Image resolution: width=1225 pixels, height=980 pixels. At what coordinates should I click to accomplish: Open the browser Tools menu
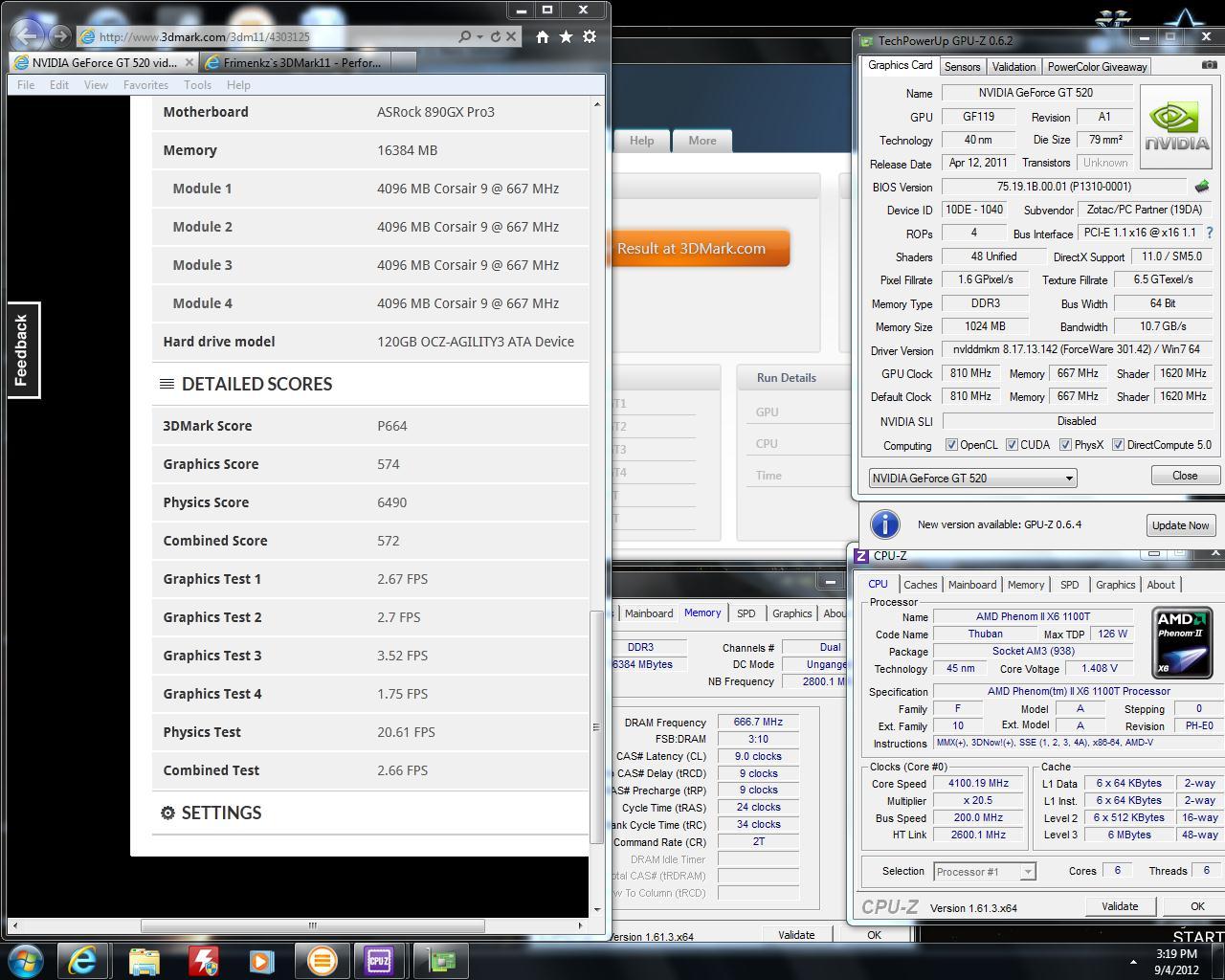(x=197, y=85)
